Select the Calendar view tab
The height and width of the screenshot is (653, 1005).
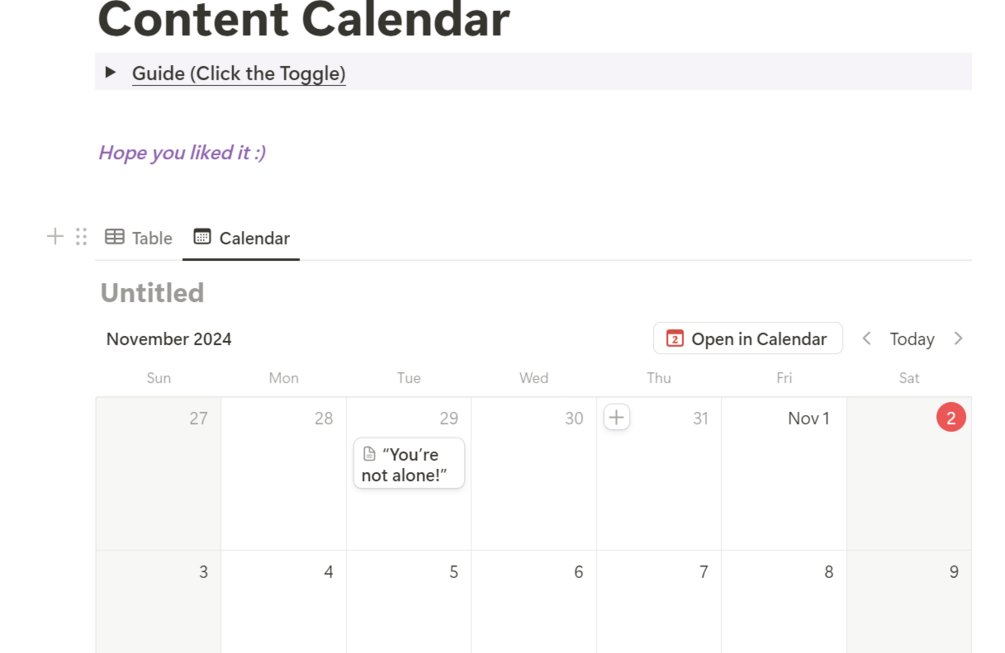pyautogui.click(x=242, y=238)
